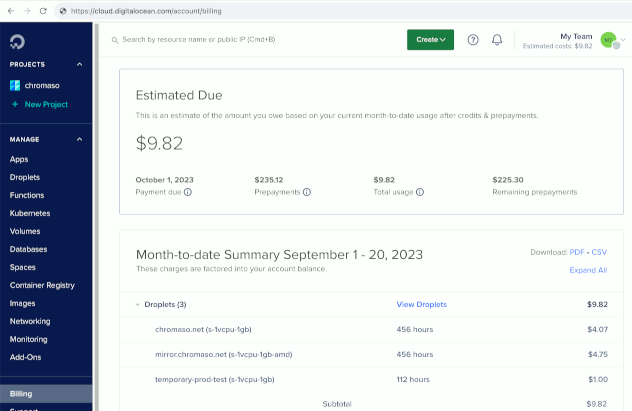Image resolution: width=632 pixels, height=411 pixels.
Task: Click the October 1, 2023 due date
Action: (x=164, y=180)
